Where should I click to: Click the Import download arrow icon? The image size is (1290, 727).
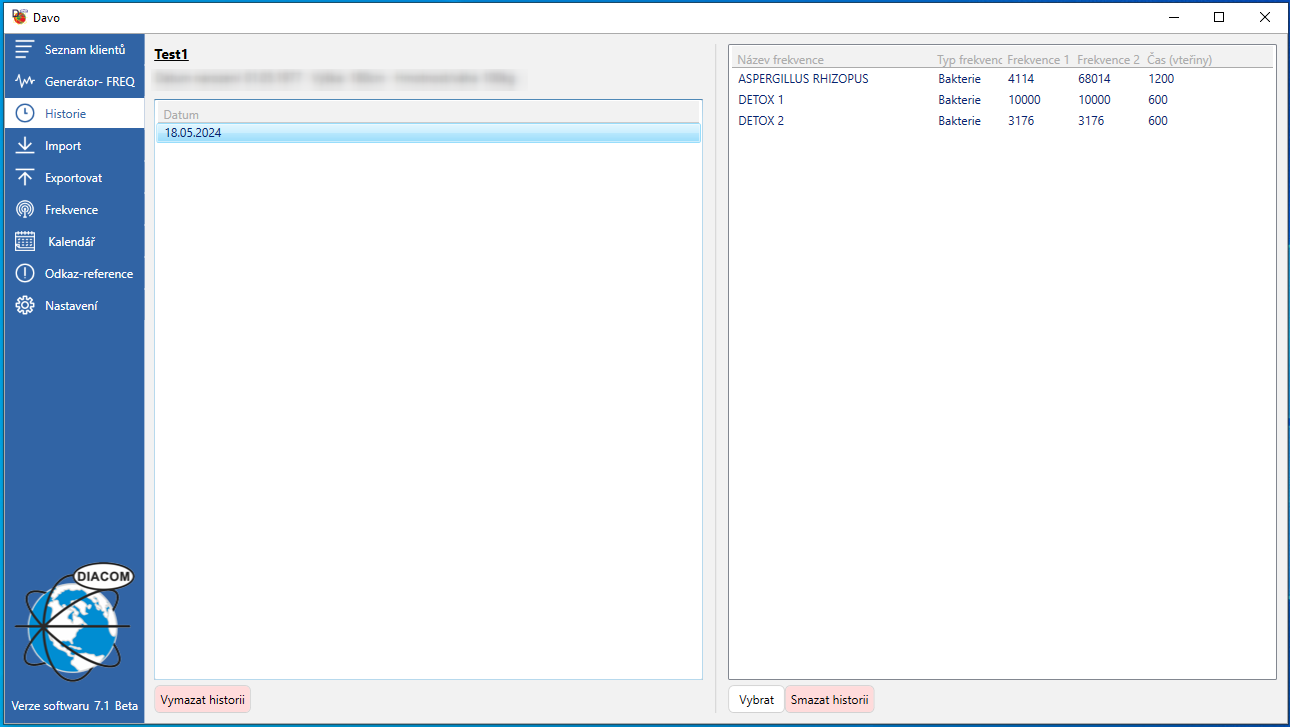[25, 146]
